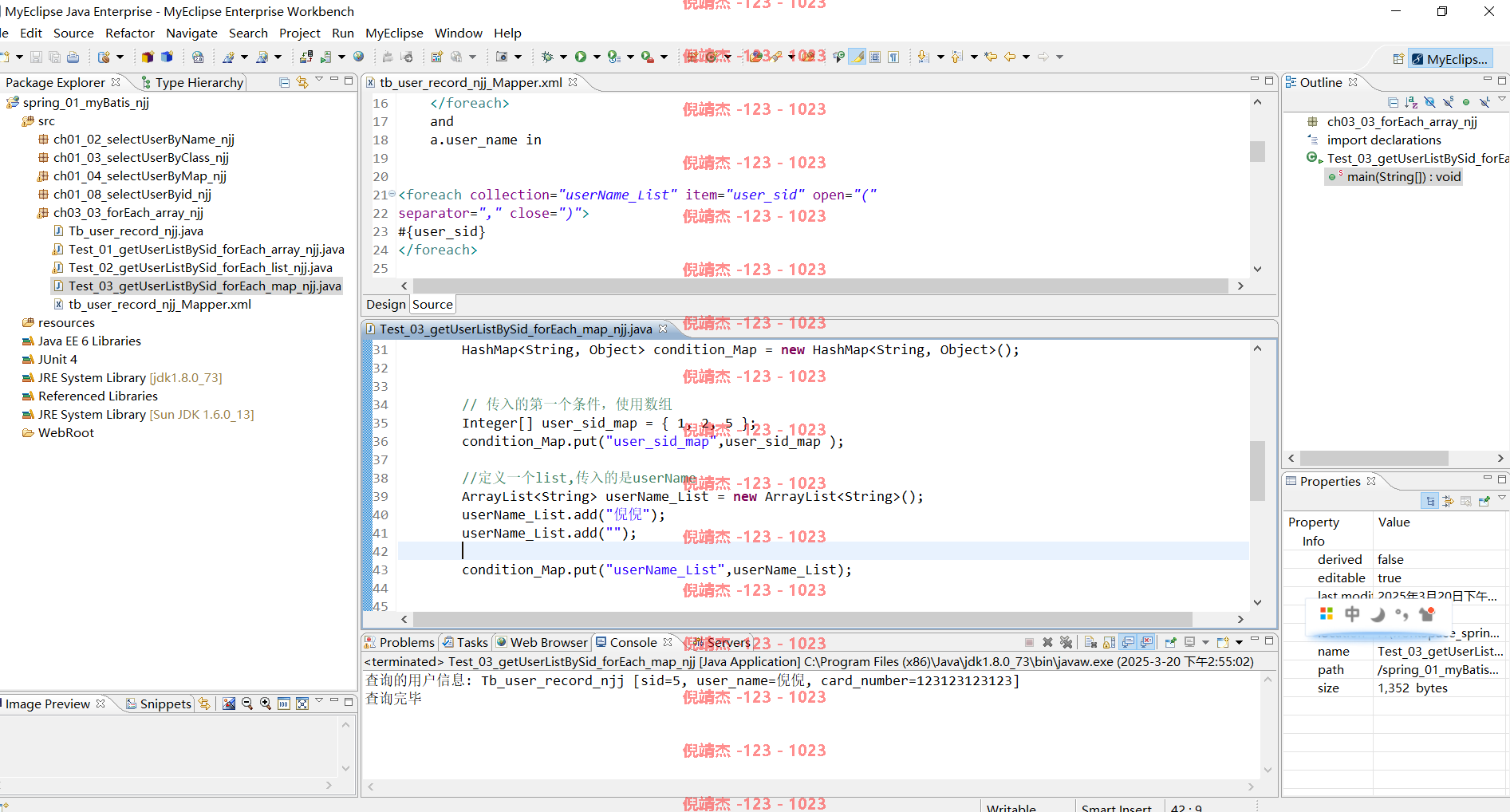
Task: Open the Navigate menu
Action: coord(191,33)
